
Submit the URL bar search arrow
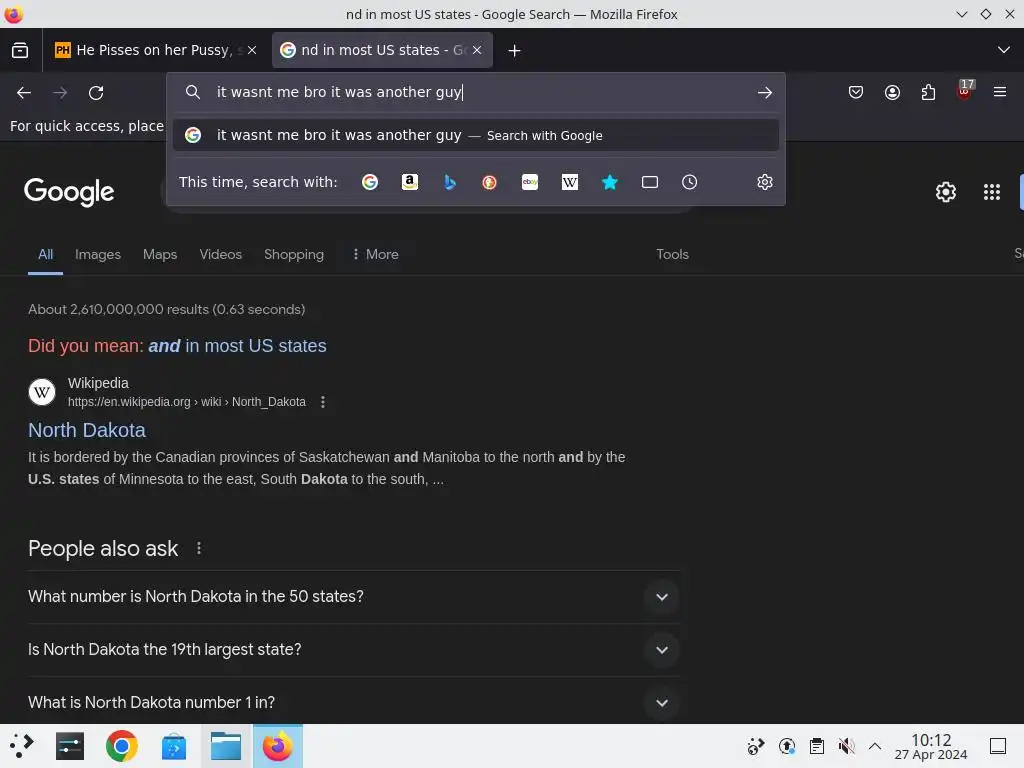[765, 93]
